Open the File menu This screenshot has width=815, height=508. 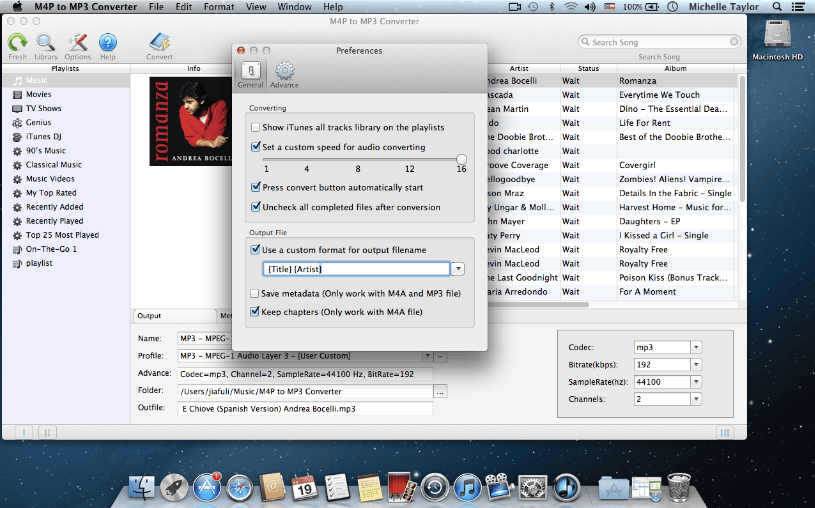[156, 7]
